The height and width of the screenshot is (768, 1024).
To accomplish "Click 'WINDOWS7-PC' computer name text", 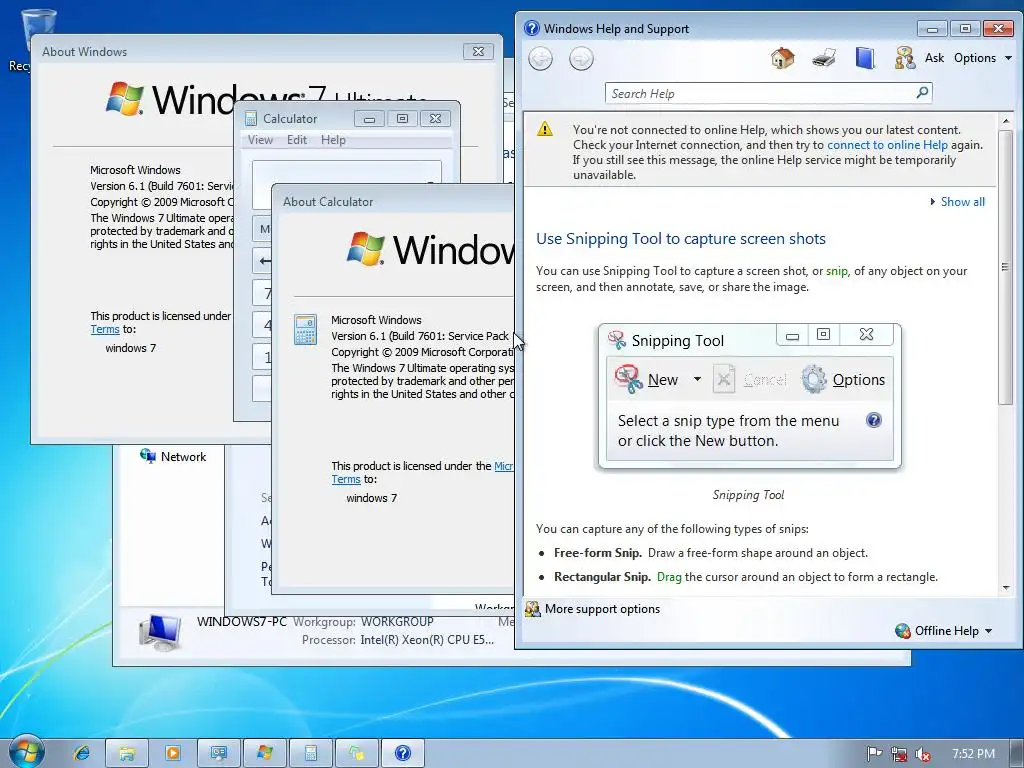I will click(242, 622).
